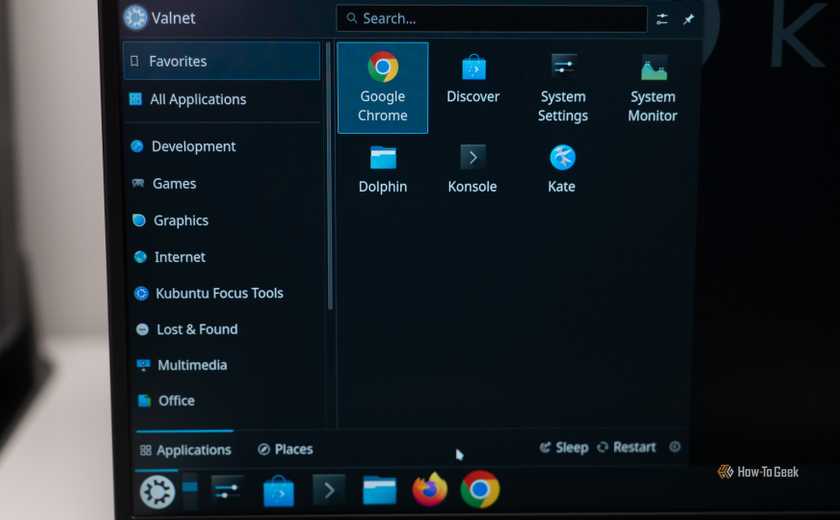Open Dolphin file manager from Favorites grid
This screenshot has height=520, width=840.
tap(382, 169)
